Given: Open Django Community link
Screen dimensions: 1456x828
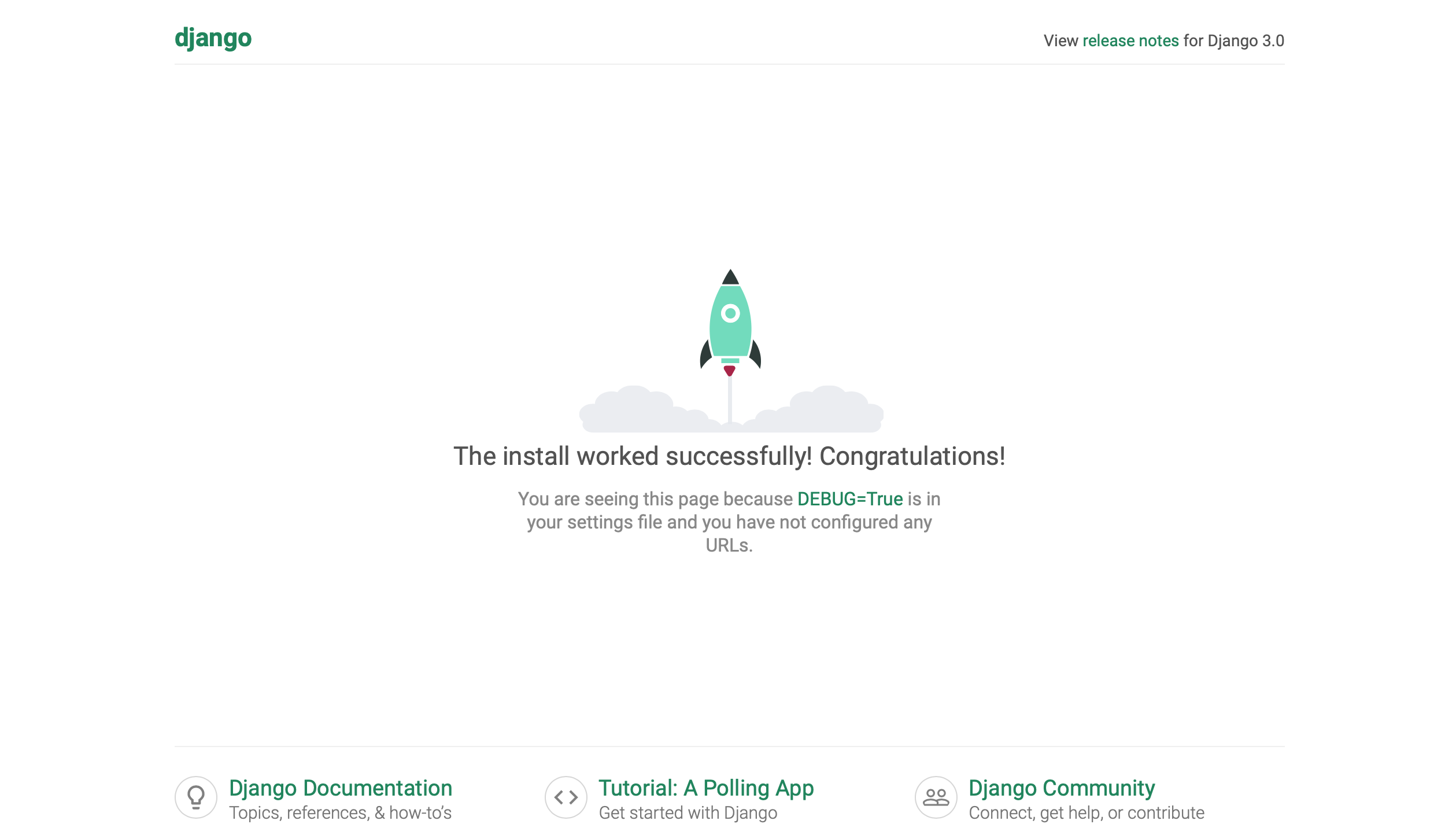Looking at the screenshot, I should click(1061, 788).
